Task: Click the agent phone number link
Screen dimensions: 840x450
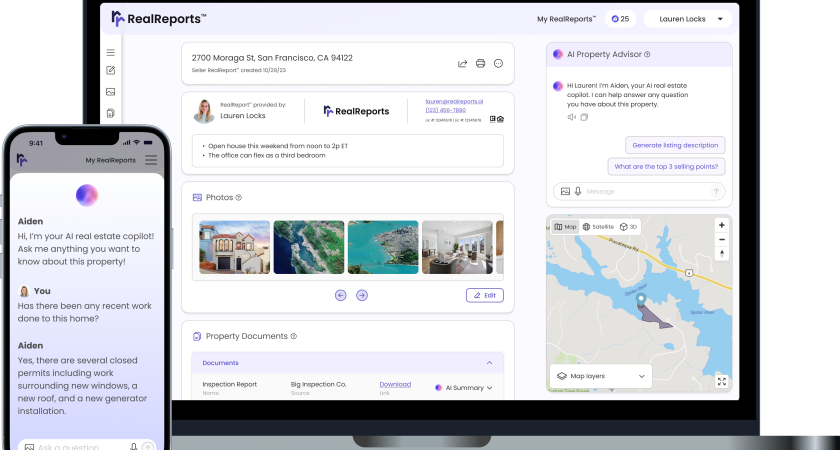Action: coord(445,110)
